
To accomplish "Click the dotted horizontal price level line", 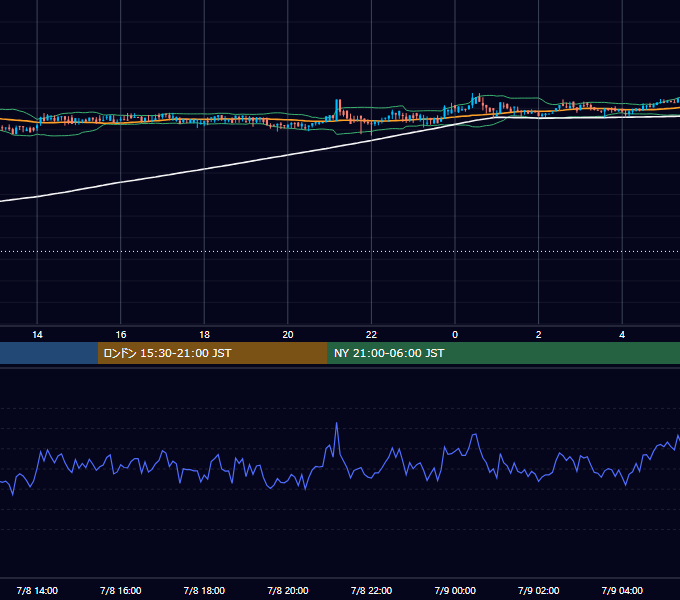I will coord(340,251).
